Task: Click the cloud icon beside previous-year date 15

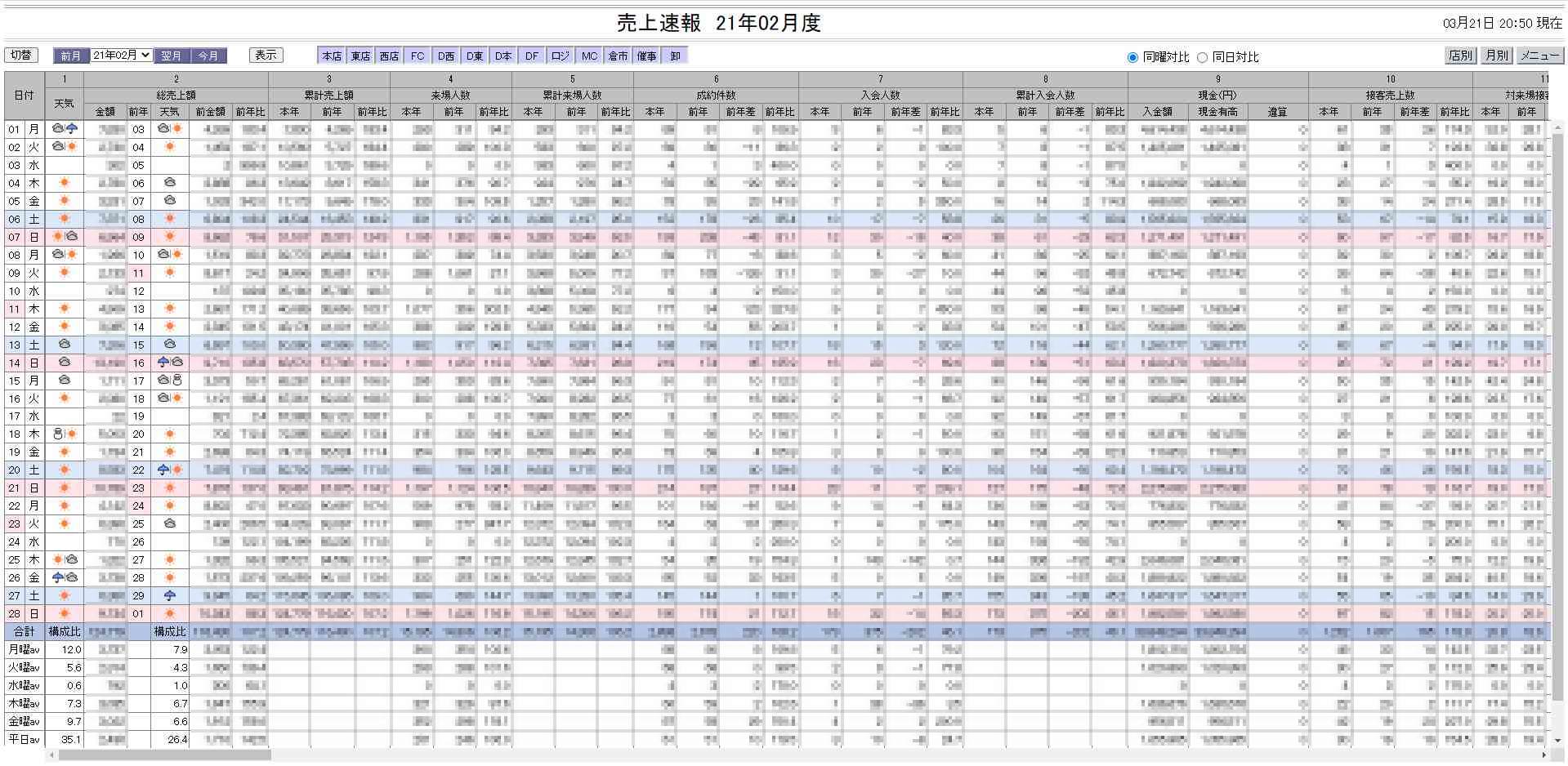Action: (170, 345)
